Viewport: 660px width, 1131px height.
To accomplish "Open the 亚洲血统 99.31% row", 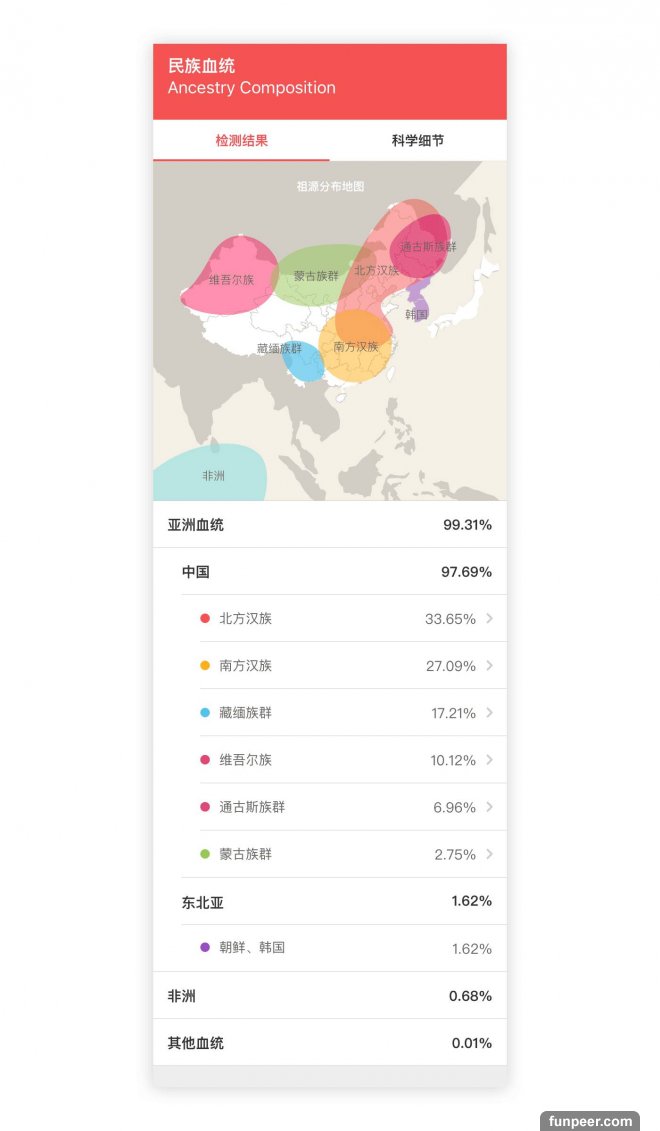I will pos(329,525).
